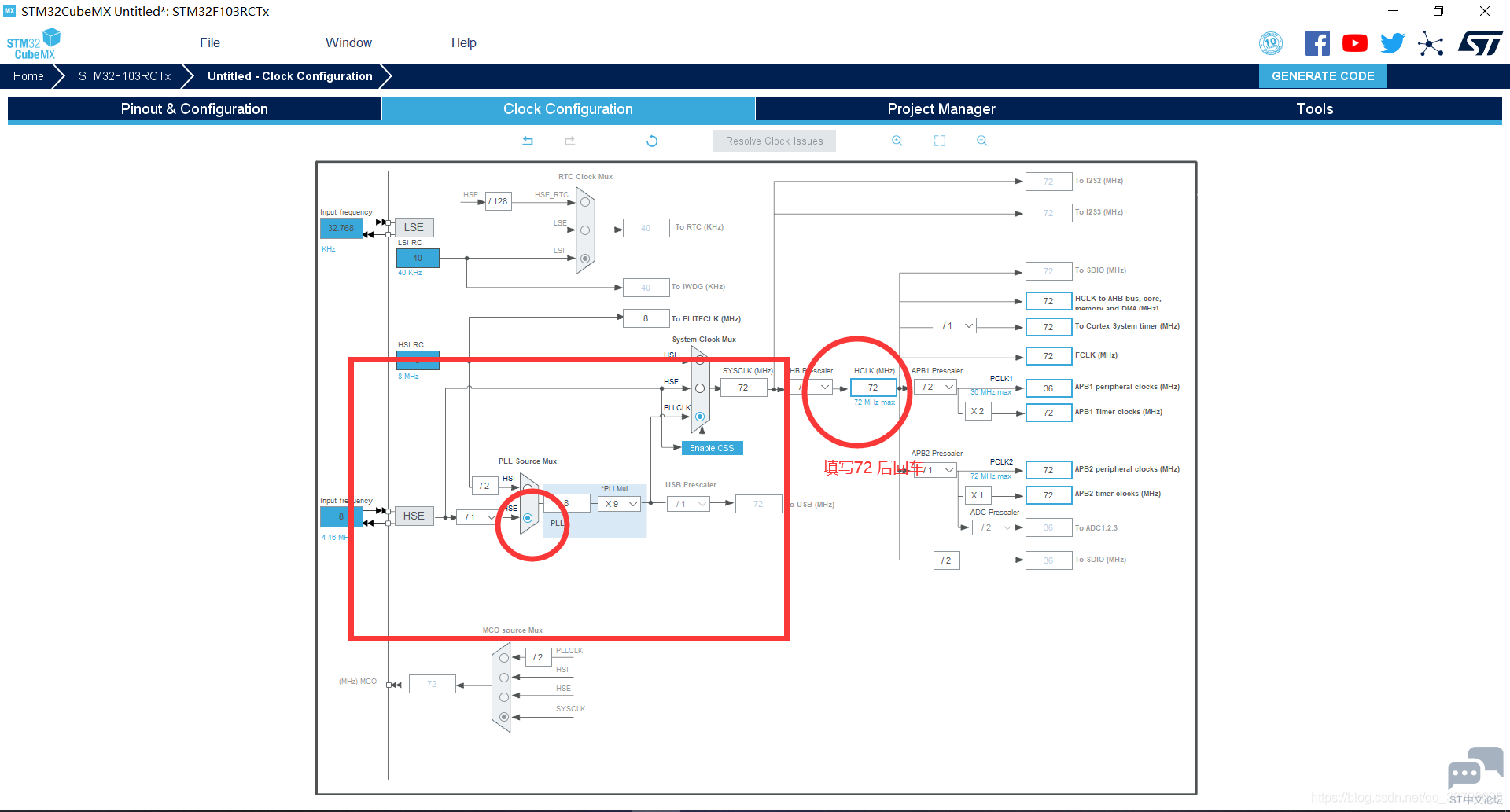1510x812 pixels.
Task: Click the STM32CubeMX logo icon
Action: pyautogui.click(x=33, y=43)
